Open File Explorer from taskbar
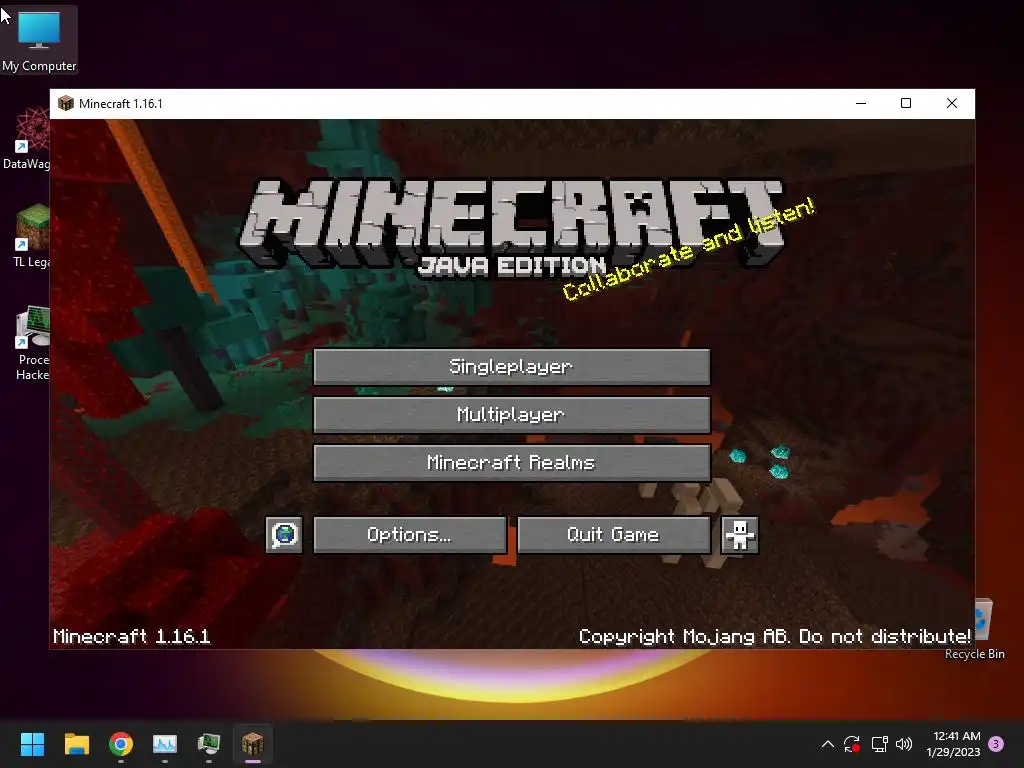1024x768 pixels. (76, 744)
